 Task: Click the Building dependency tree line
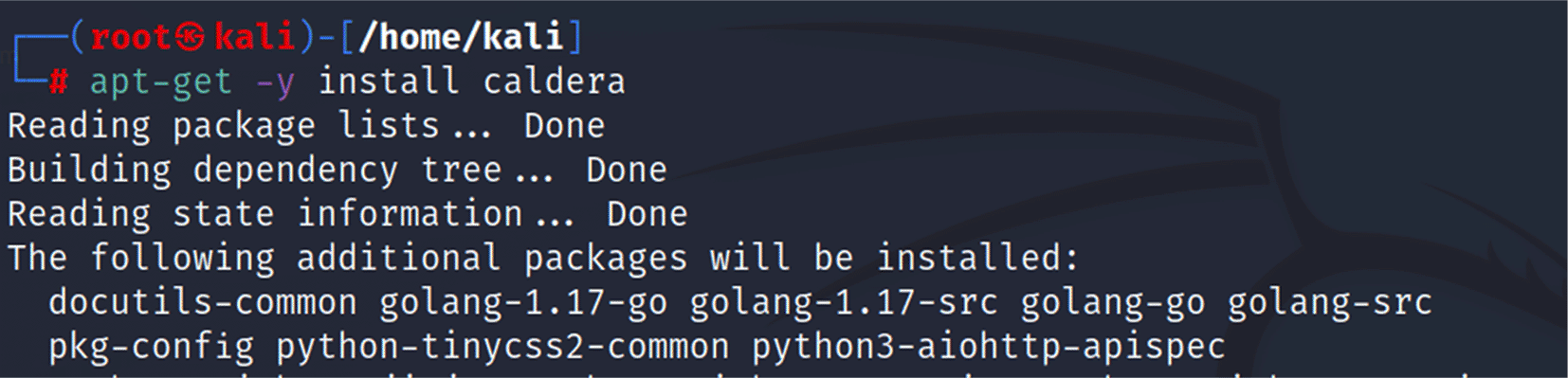(x=337, y=171)
